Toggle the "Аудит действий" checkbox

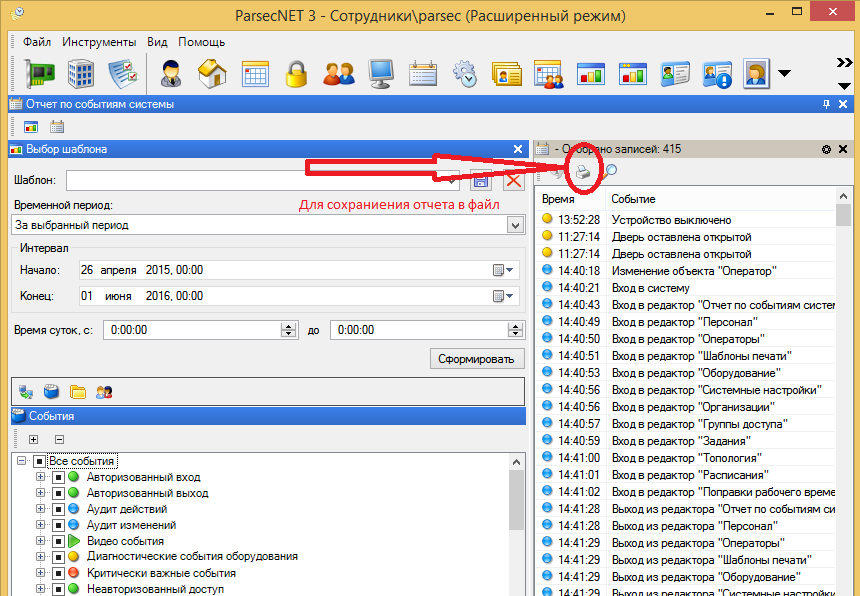click(x=59, y=509)
